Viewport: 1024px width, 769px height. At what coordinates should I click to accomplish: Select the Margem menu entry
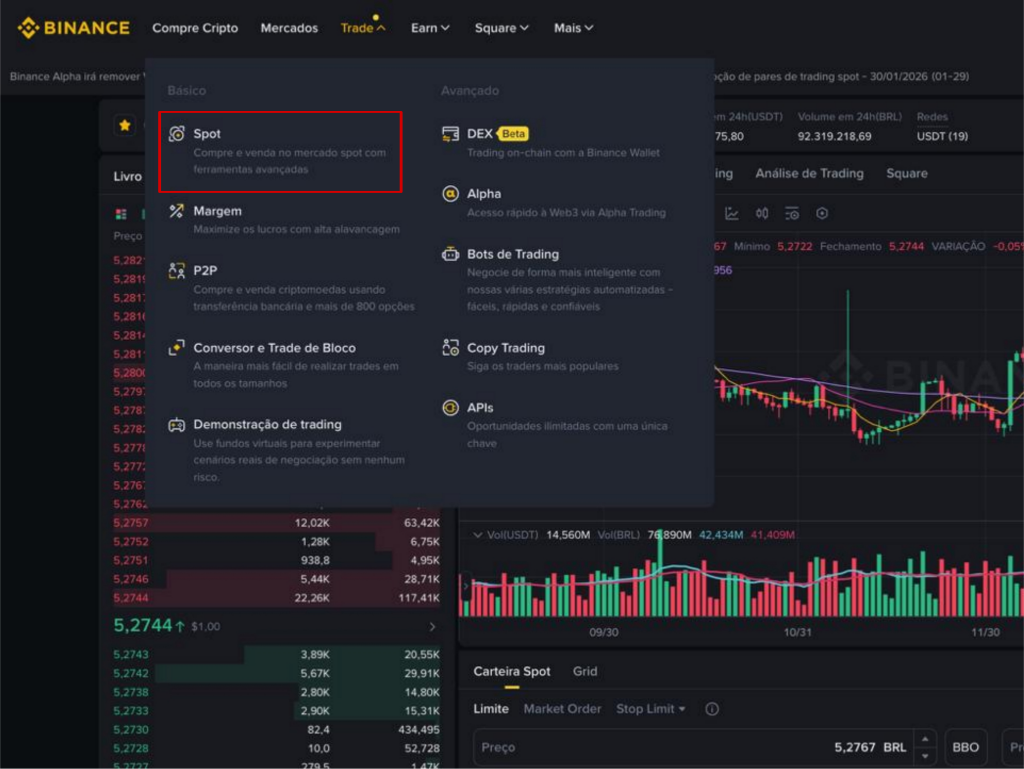(x=284, y=219)
